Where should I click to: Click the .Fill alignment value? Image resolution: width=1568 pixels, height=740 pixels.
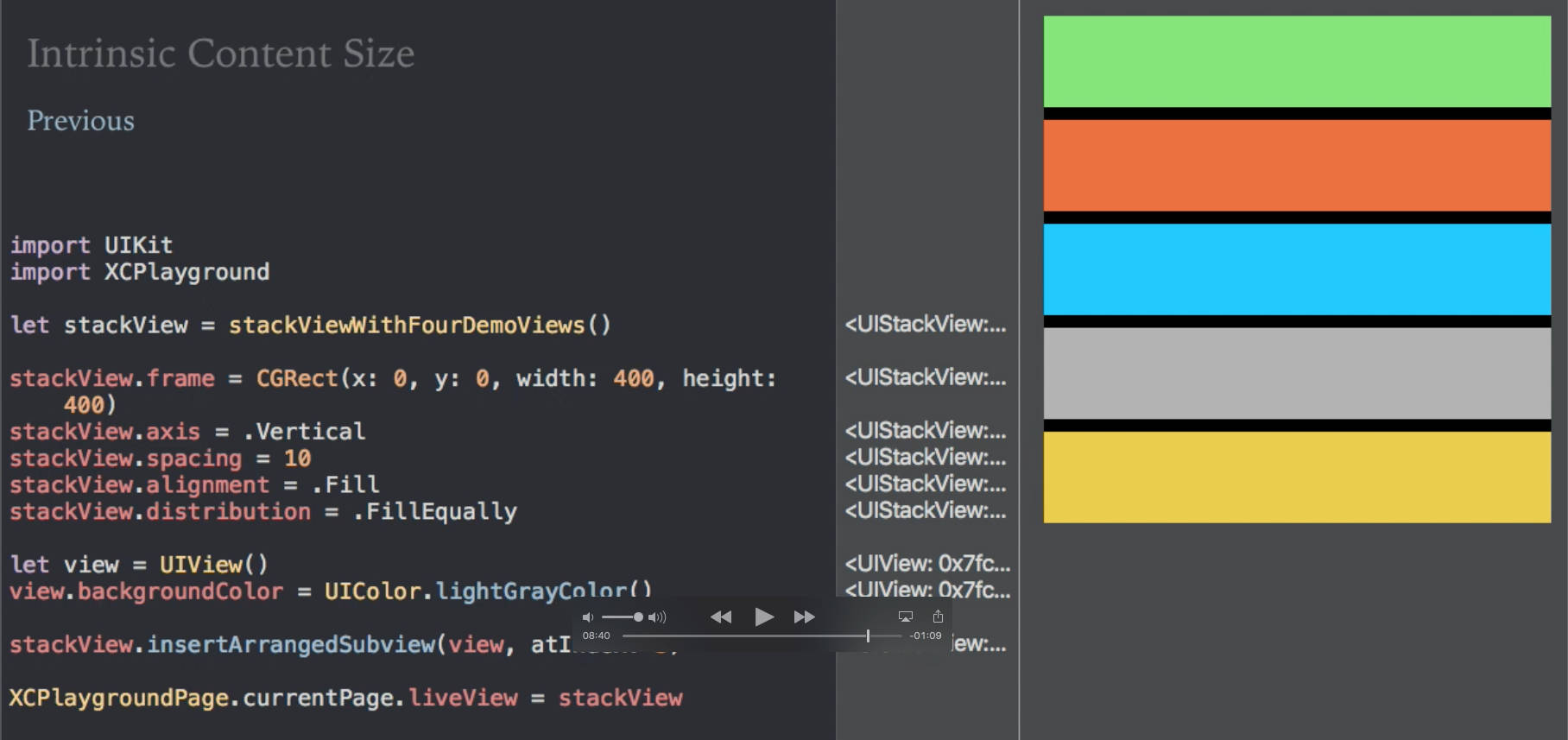tap(345, 485)
